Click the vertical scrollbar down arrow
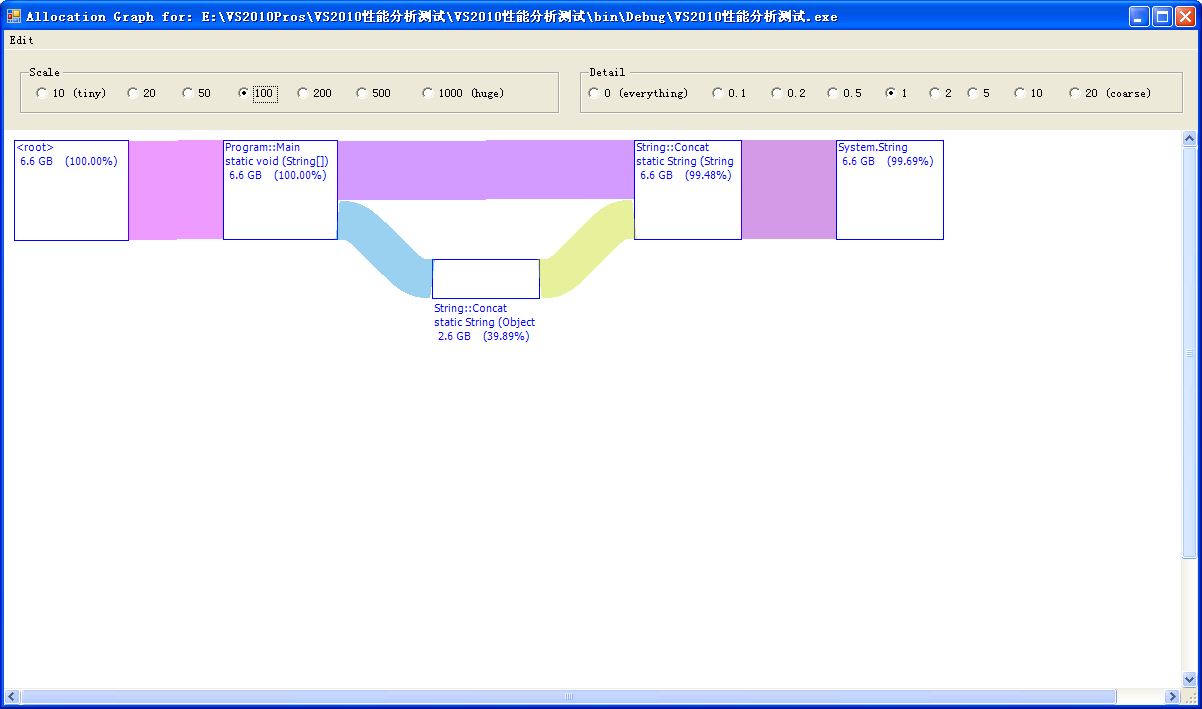Viewport: 1202px width, 709px height. [x=1189, y=679]
